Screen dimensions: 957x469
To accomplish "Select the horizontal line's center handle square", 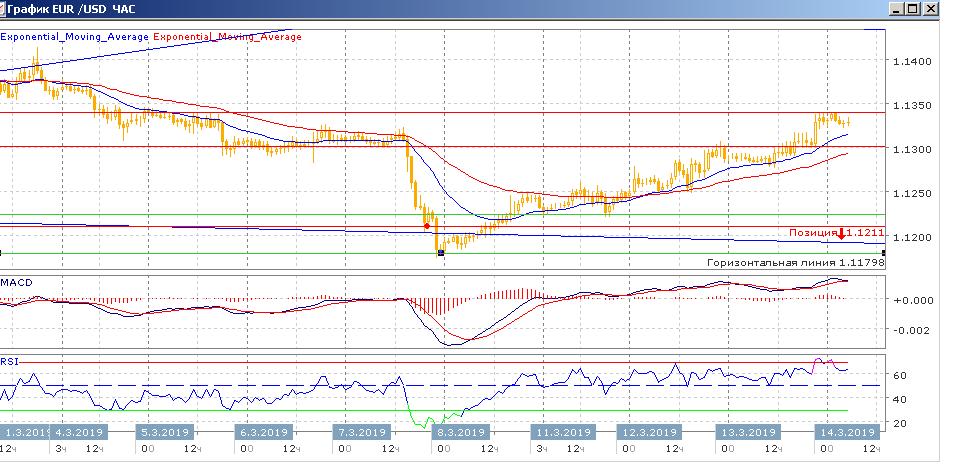I will coord(441,253).
